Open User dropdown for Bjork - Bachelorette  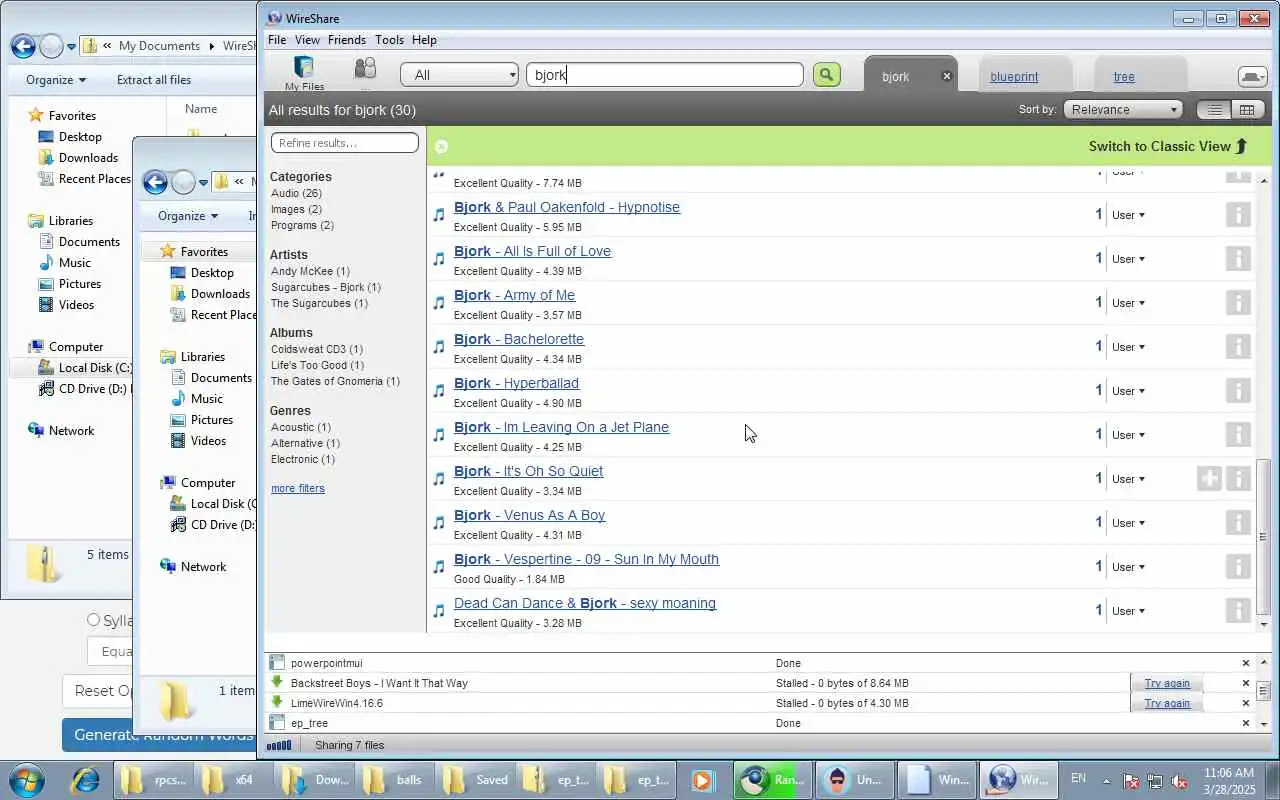(x=1128, y=347)
